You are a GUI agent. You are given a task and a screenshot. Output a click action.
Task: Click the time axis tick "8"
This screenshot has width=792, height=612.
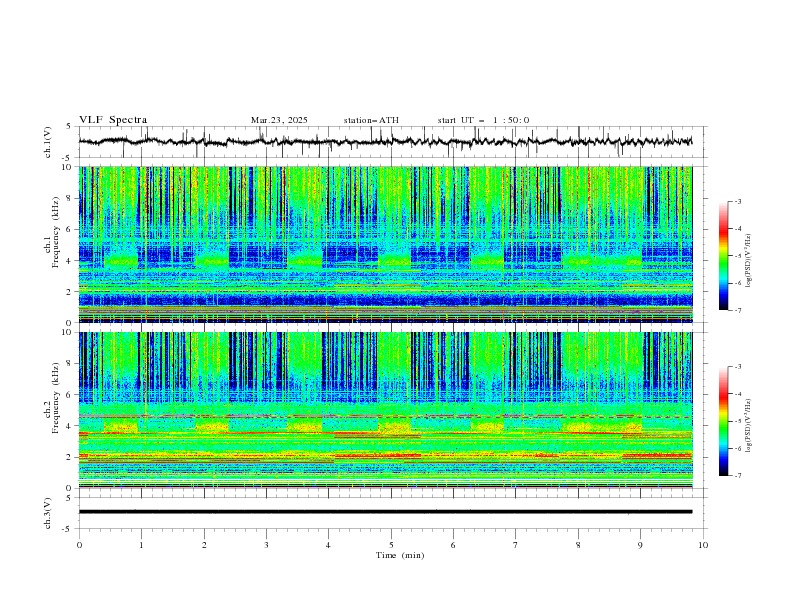[x=578, y=545]
